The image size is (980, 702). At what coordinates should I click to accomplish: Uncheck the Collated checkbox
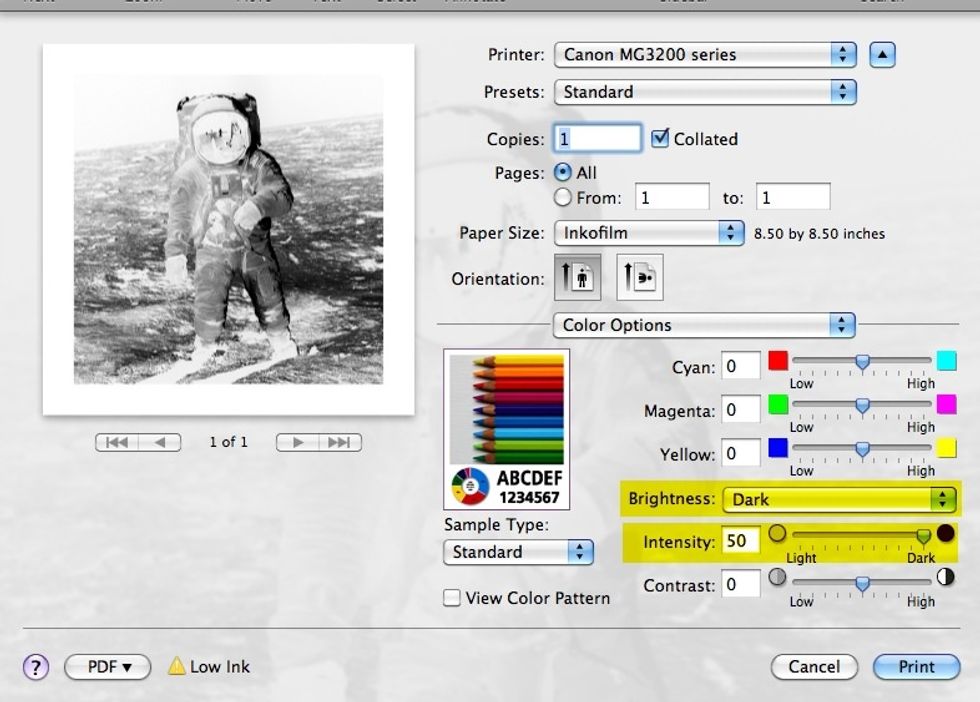coord(660,139)
